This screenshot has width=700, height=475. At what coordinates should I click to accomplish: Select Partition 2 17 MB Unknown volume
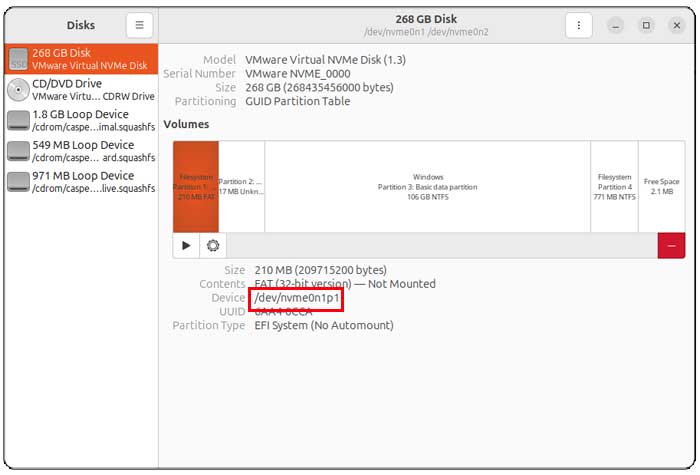[242, 187]
